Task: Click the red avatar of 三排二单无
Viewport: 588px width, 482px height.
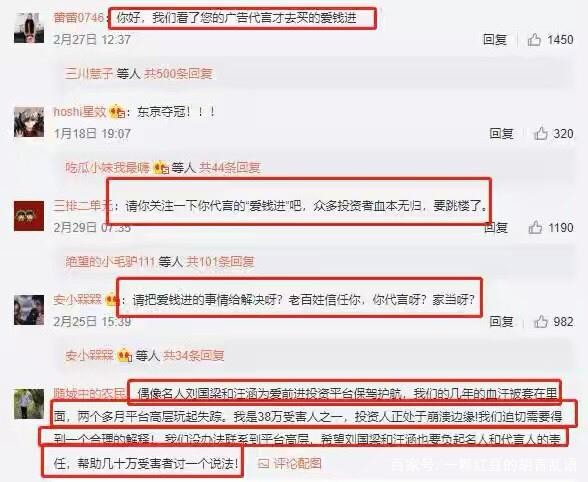Action: pos(29,216)
